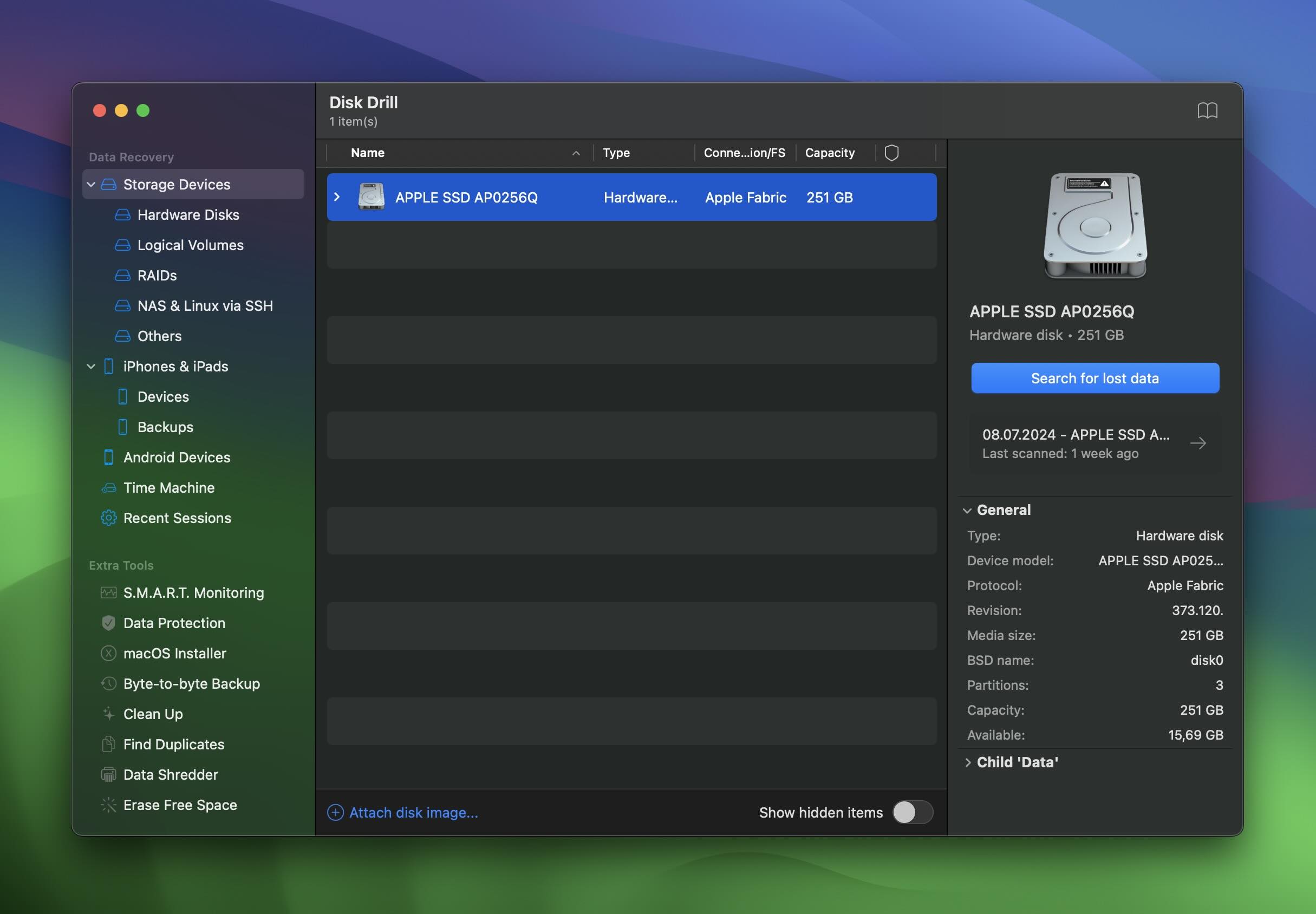The width and height of the screenshot is (1316, 914).
Task: Click the Revision value 373.120.
Action: pyautogui.click(x=1197, y=610)
